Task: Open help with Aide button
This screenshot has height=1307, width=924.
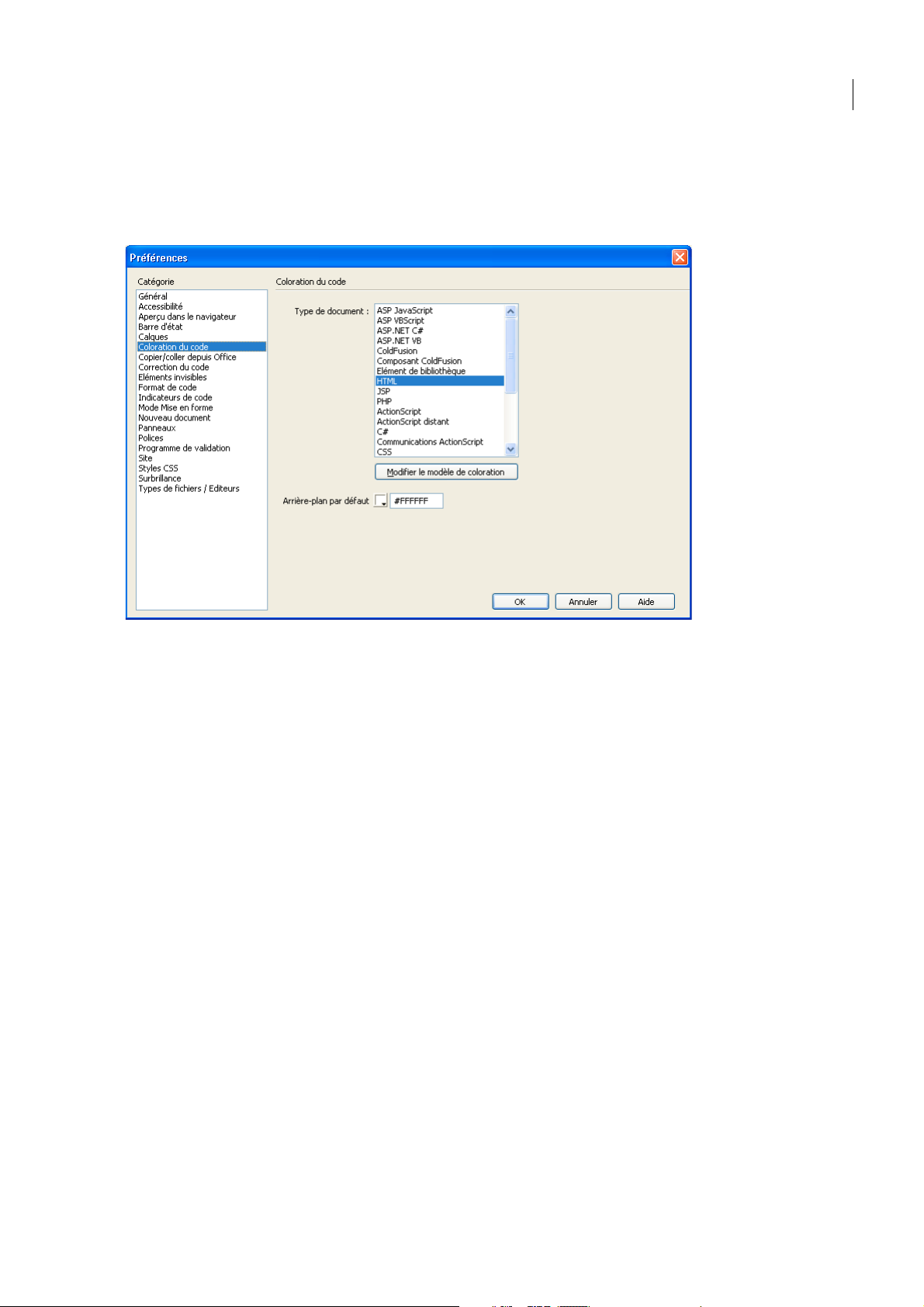Action: click(x=646, y=602)
